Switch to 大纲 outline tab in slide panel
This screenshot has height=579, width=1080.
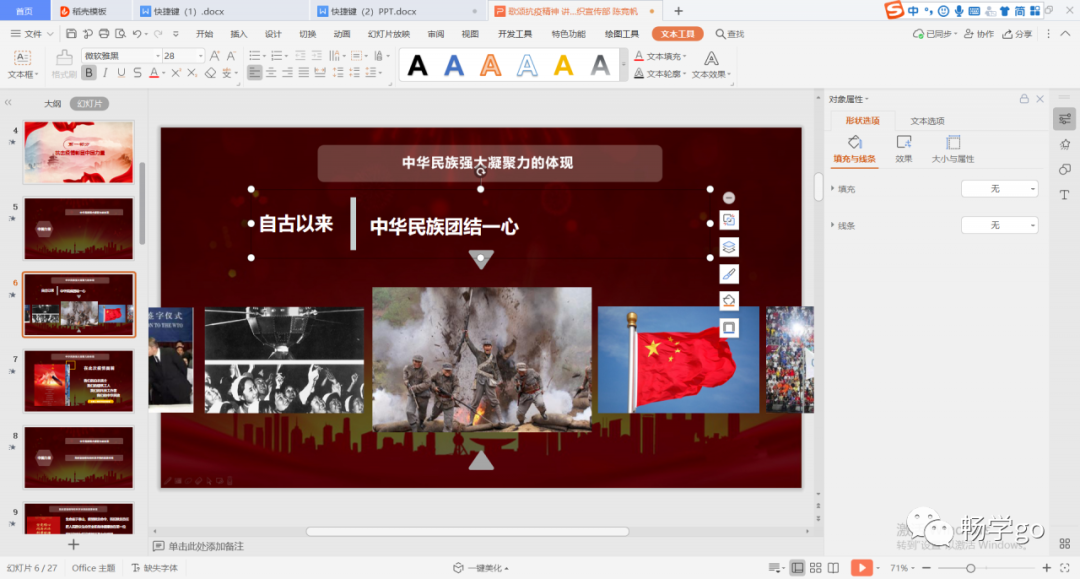pos(52,104)
